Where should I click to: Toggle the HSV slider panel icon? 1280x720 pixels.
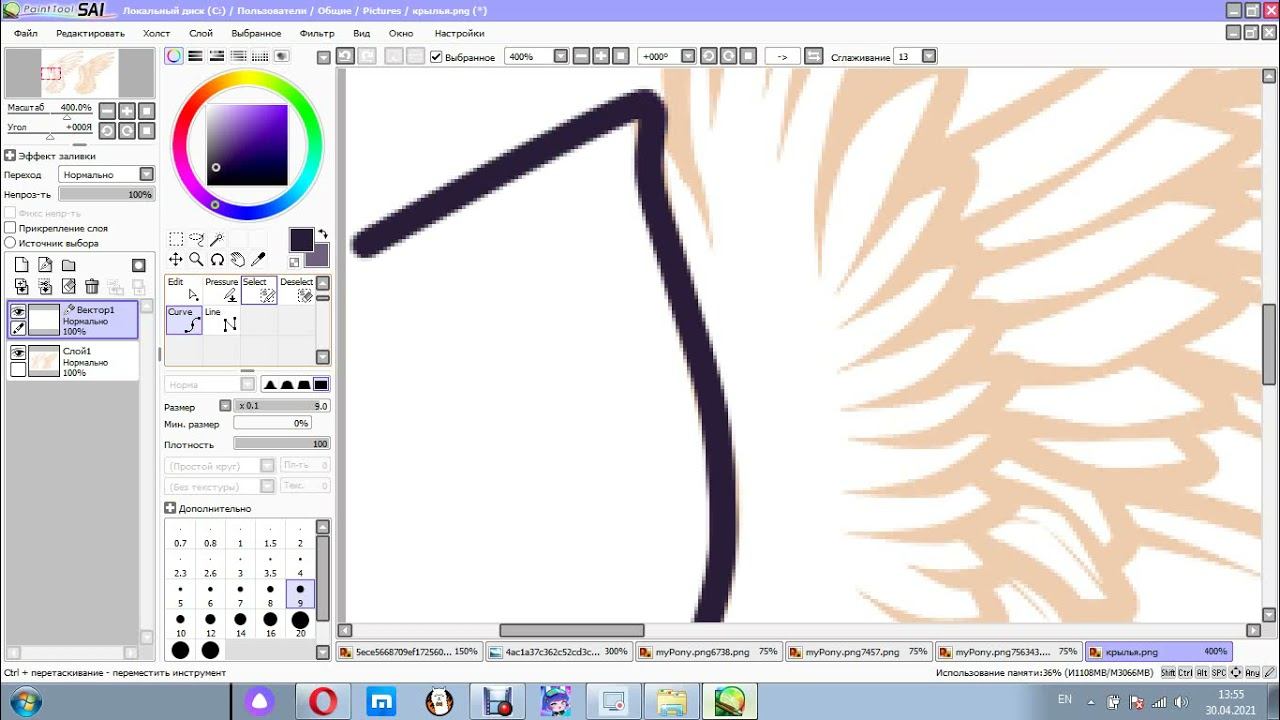pos(217,56)
